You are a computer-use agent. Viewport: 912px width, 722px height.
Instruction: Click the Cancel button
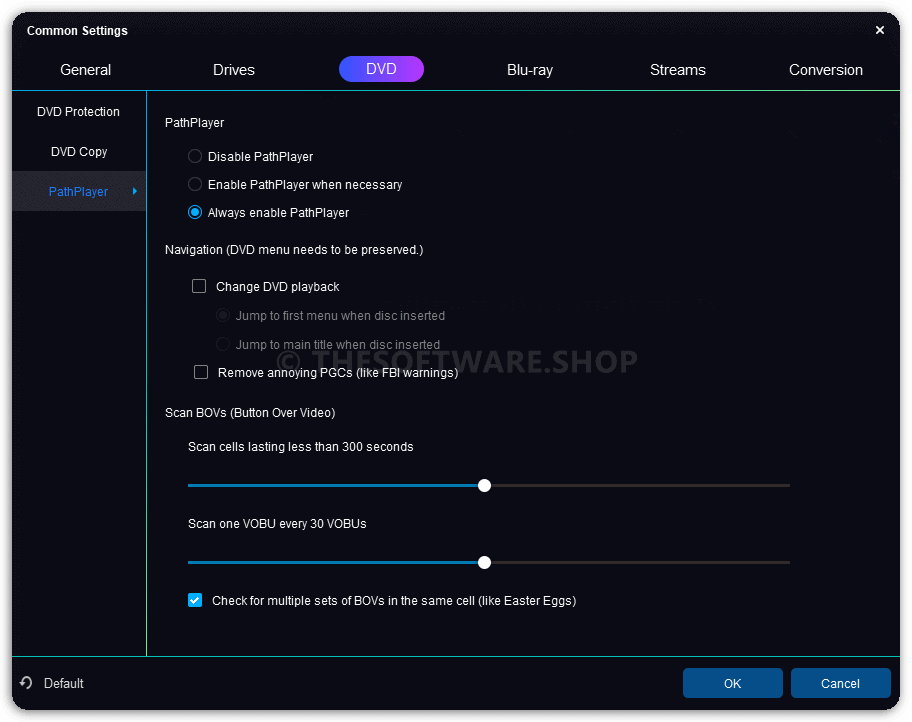point(840,683)
